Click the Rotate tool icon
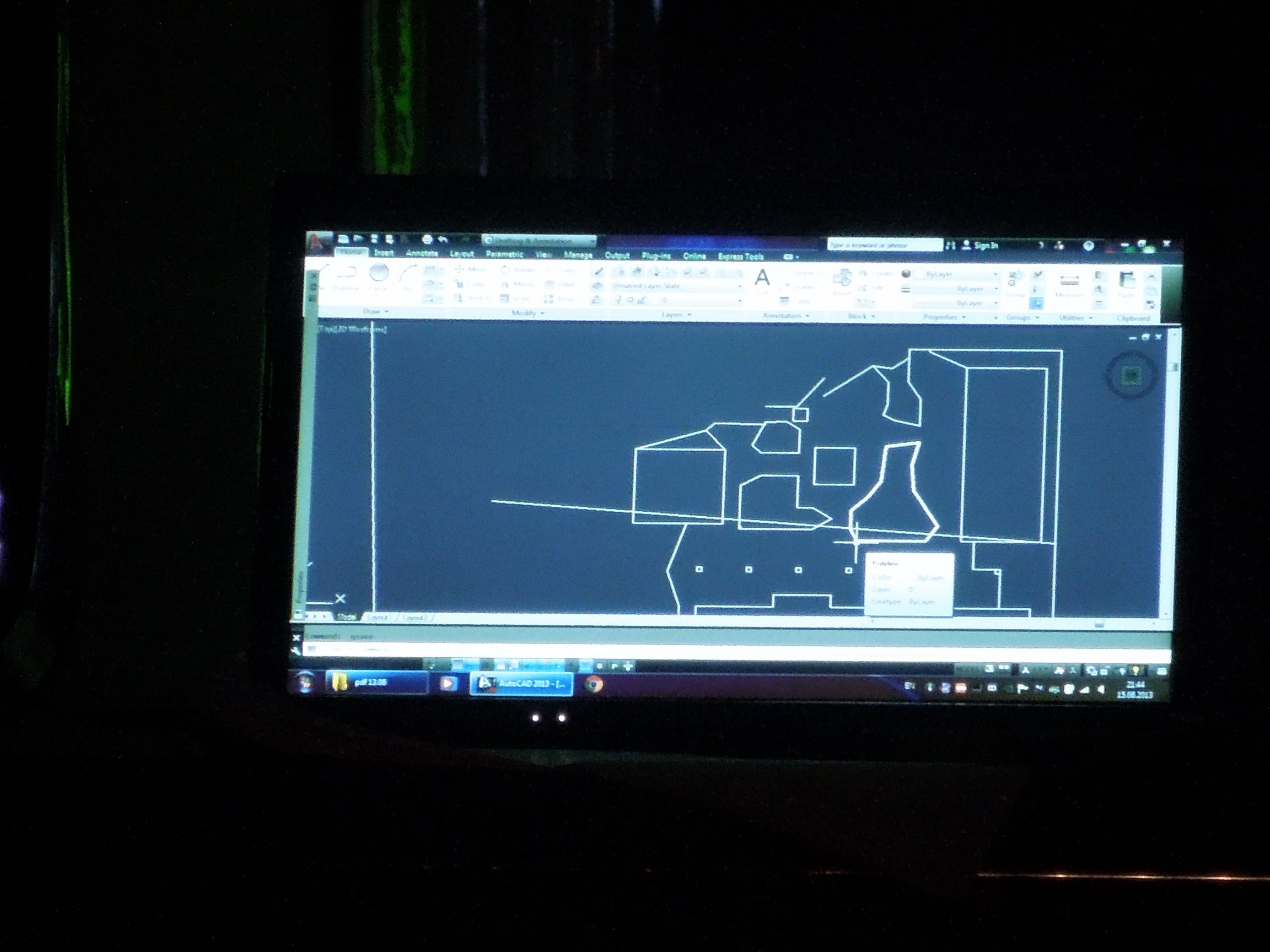This screenshot has width=1270, height=952. tap(505, 270)
